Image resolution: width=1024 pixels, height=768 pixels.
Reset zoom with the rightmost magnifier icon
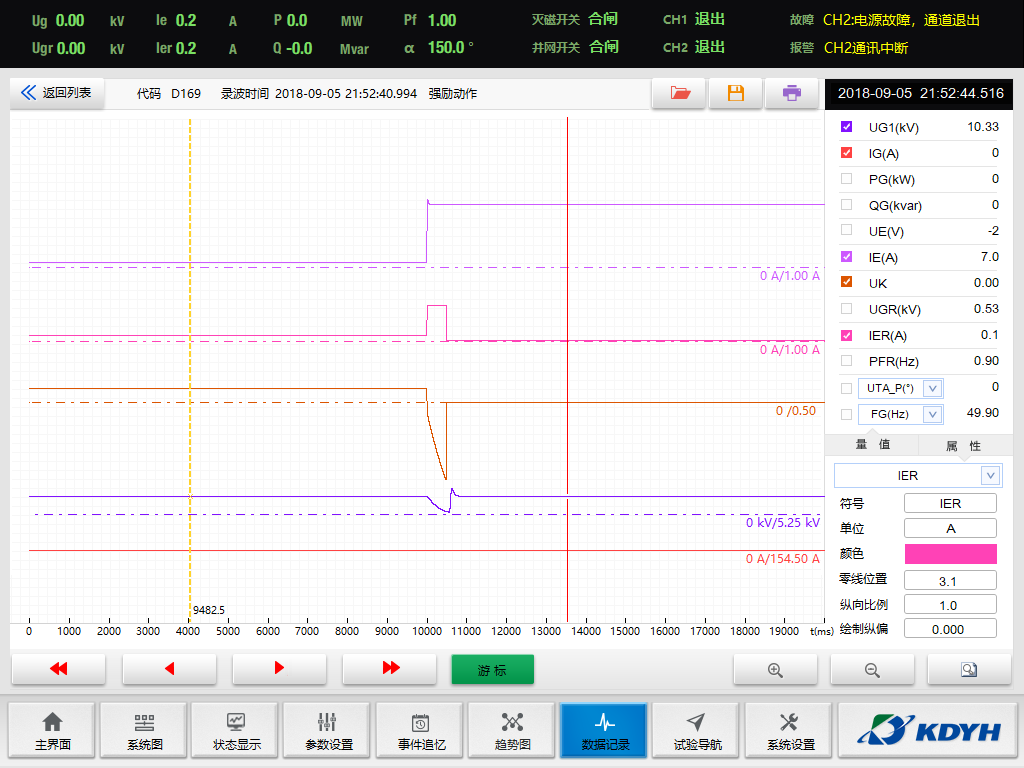[x=969, y=670]
